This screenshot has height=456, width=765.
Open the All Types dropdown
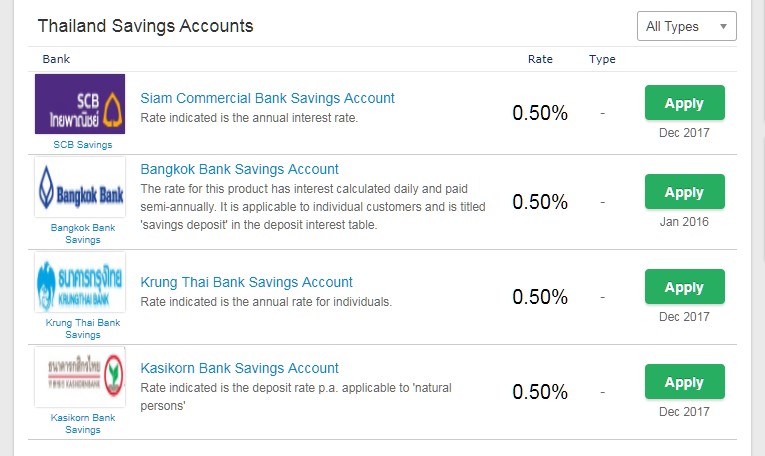[686, 26]
